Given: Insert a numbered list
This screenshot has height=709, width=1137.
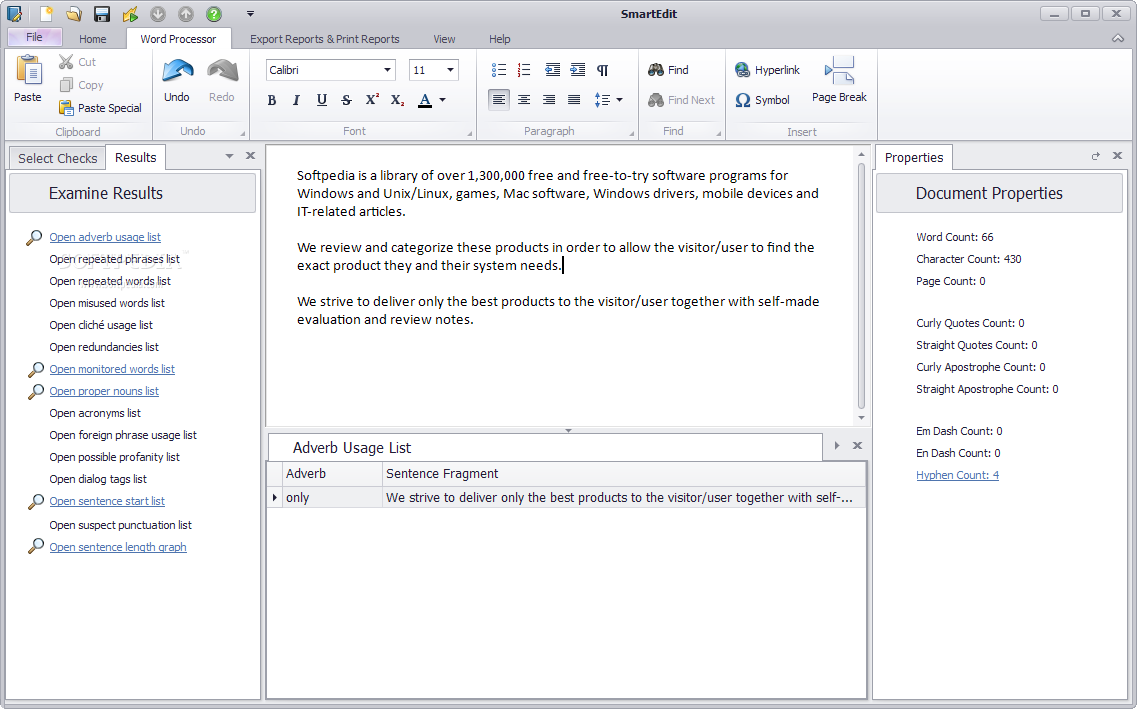Looking at the screenshot, I should [524, 70].
